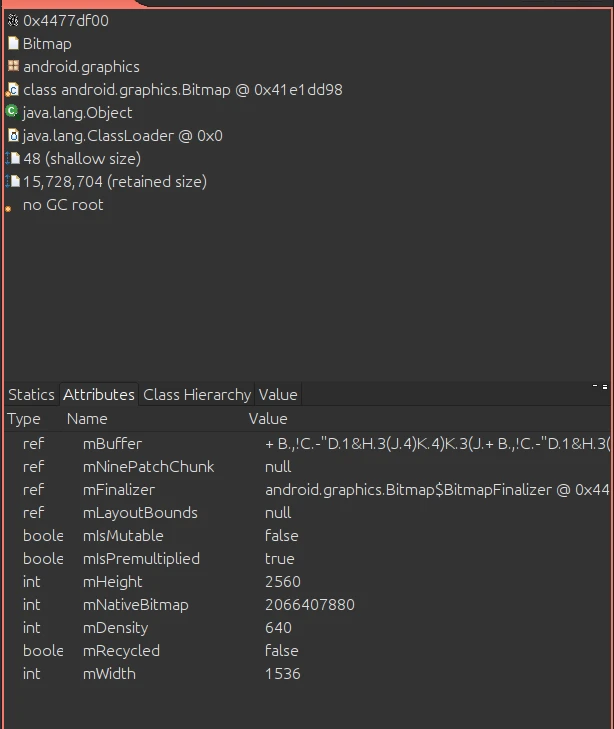The height and width of the screenshot is (729, 614).
Task: Click the file icon next to Bitmap
Action: coord(13,43)
